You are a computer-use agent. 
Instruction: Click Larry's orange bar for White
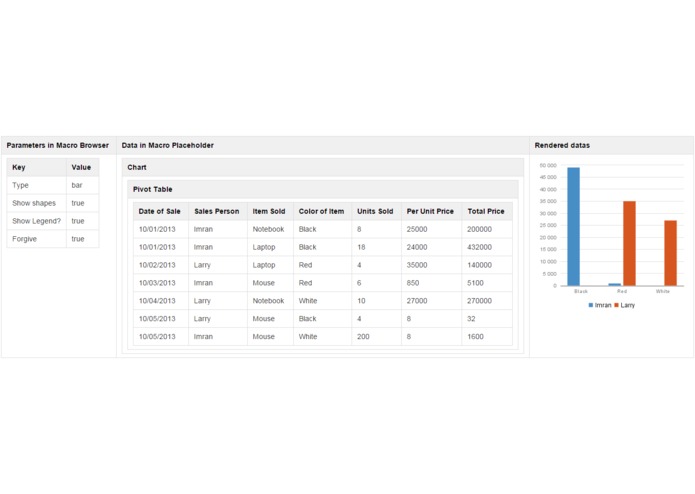click(671, 253)
